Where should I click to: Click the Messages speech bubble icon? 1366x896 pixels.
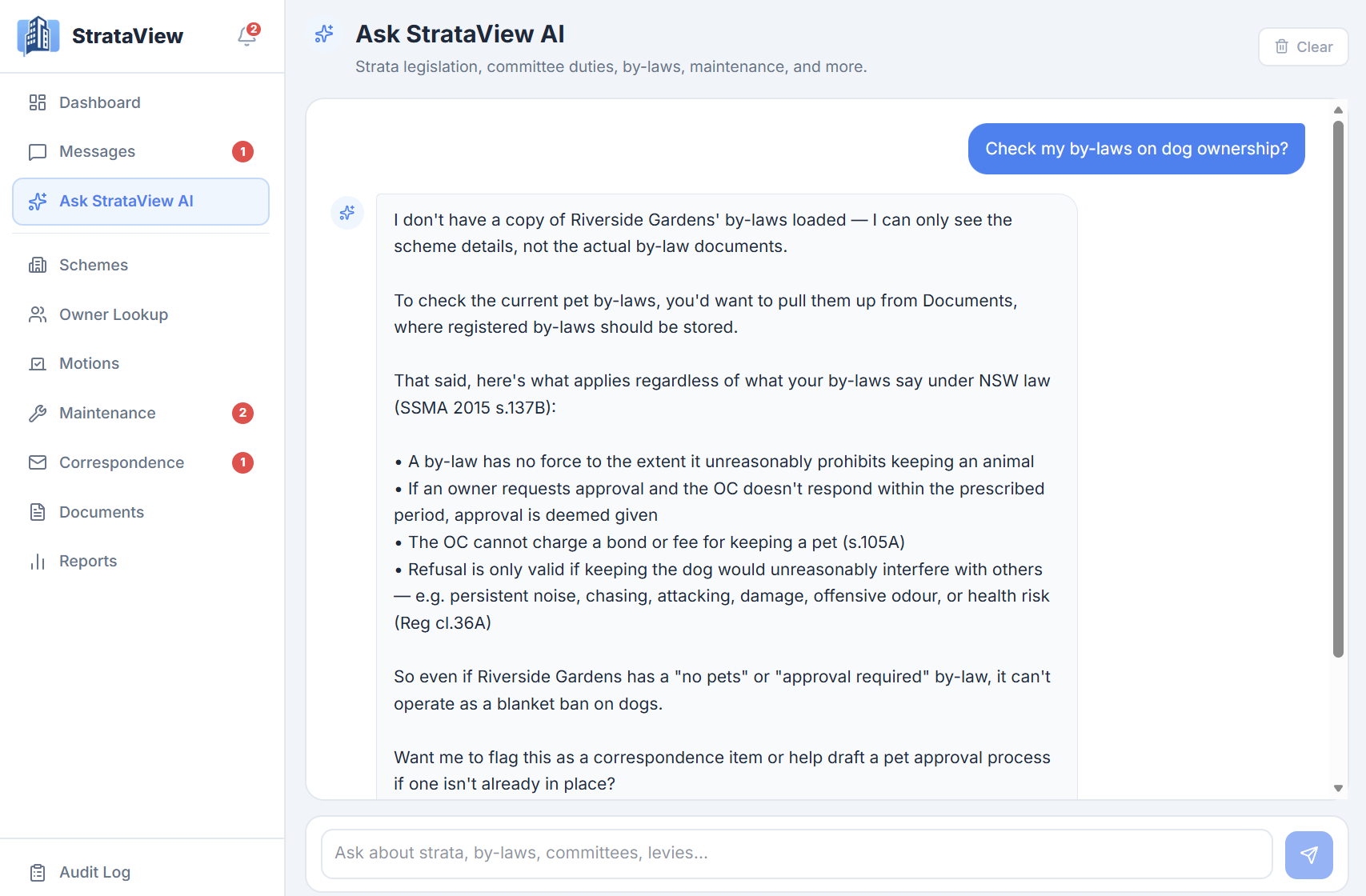coord(38,152)
